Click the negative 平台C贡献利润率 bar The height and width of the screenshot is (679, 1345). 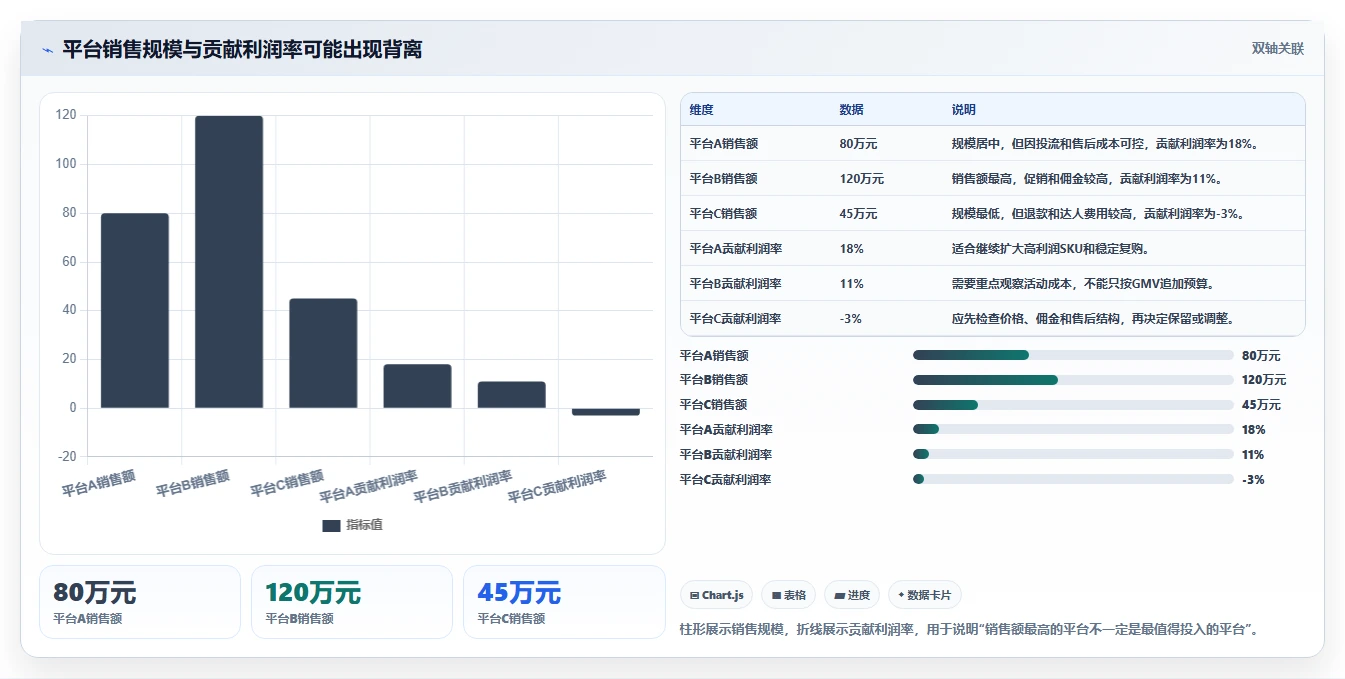(x=605, y=412)
